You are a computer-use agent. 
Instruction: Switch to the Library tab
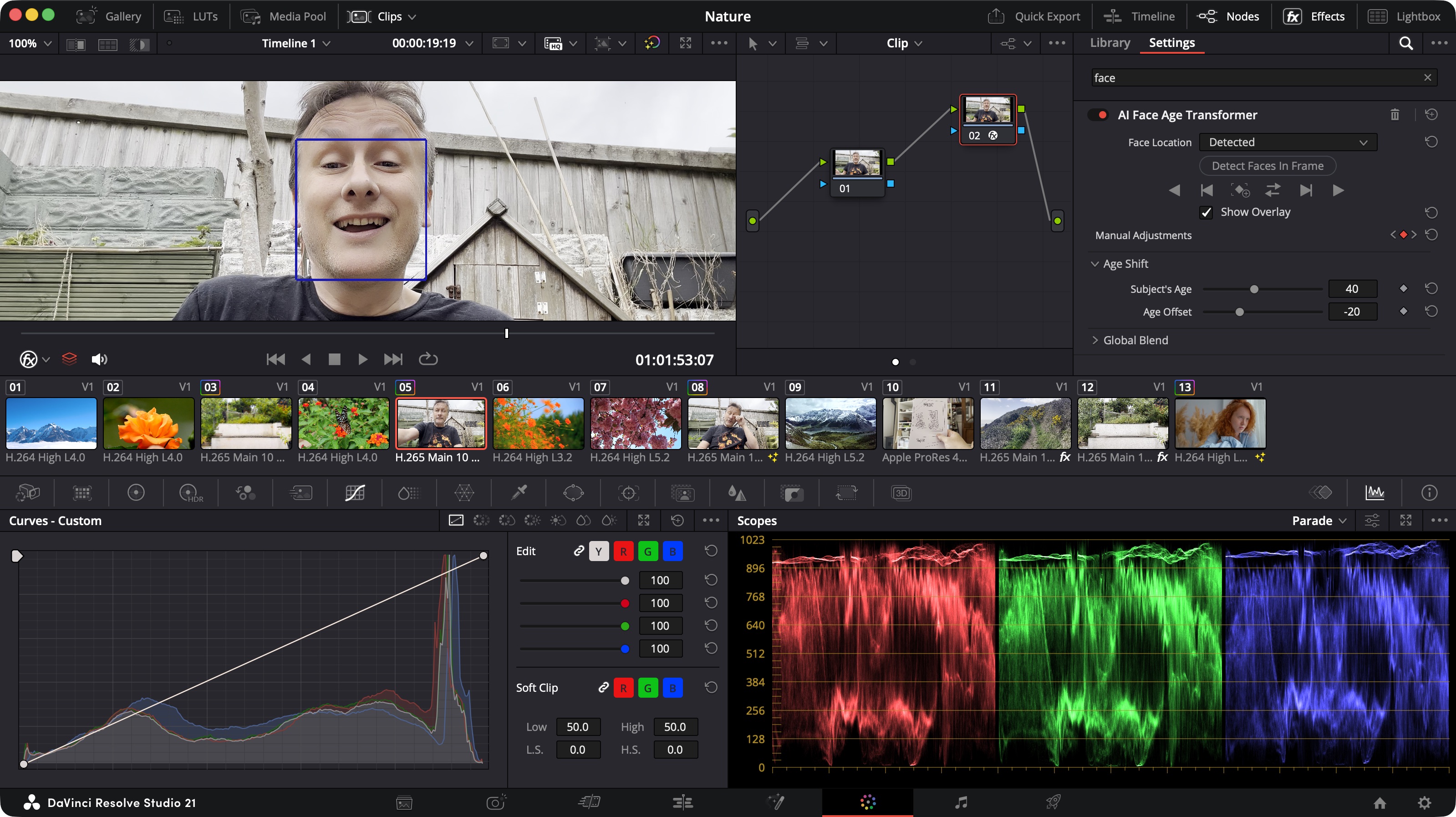click(x=1110, y=43)
